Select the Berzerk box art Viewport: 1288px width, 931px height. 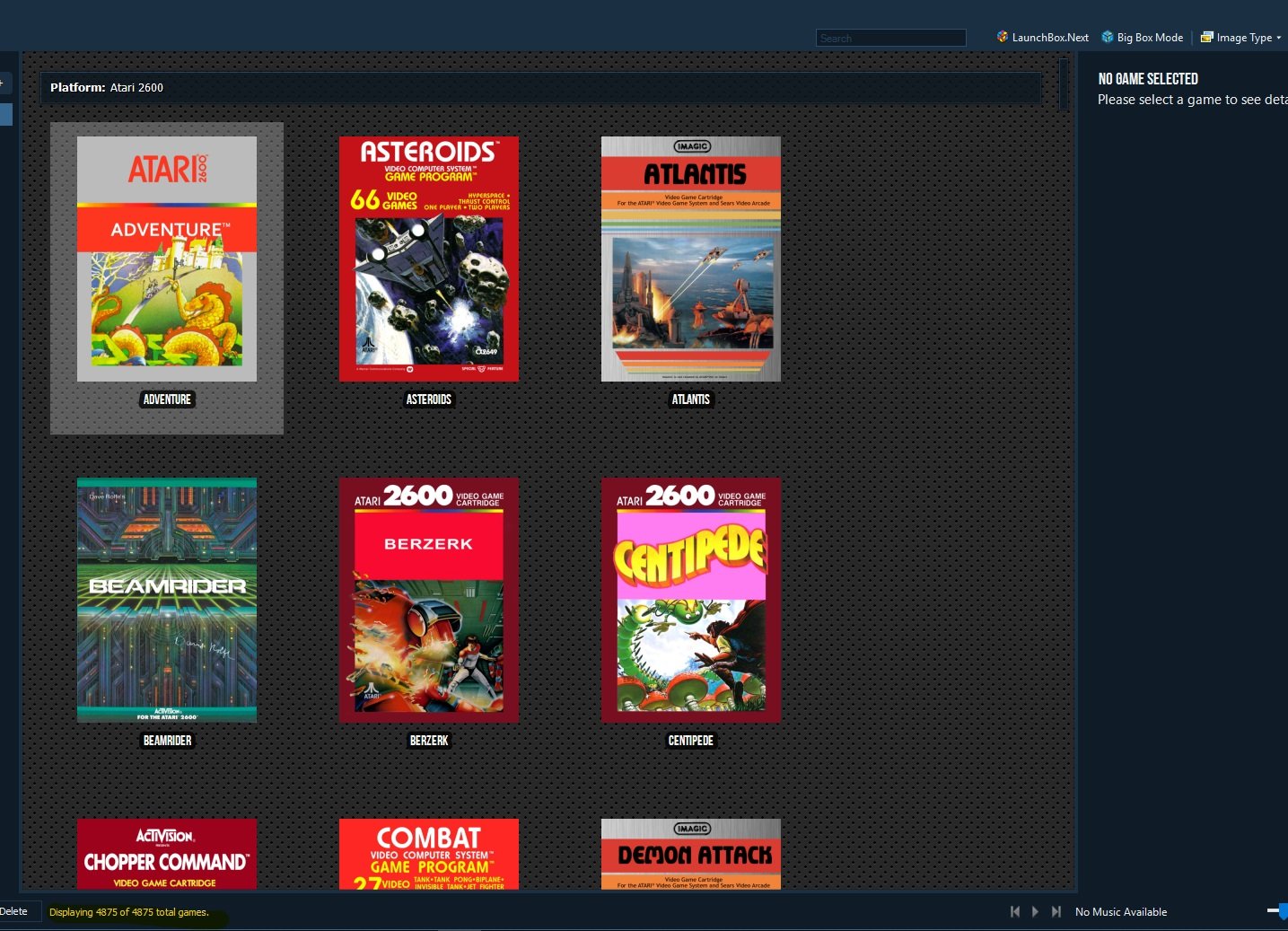[x=429, y=600]
